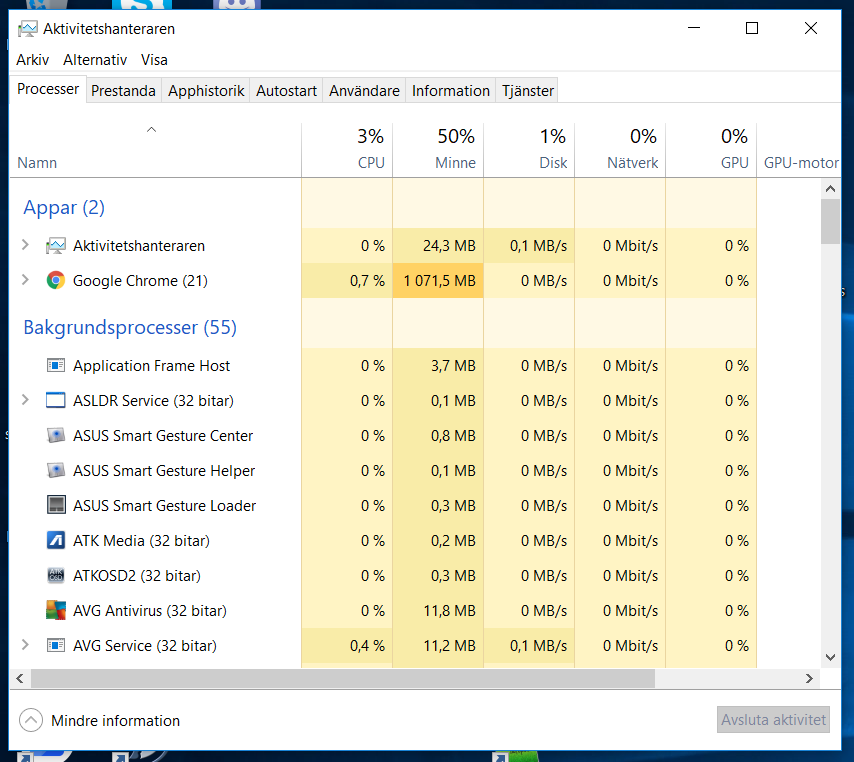854x762 pixels.
Task: Select the Appar (2) group header
Action: pyautogui.click(x=64, y=208)
